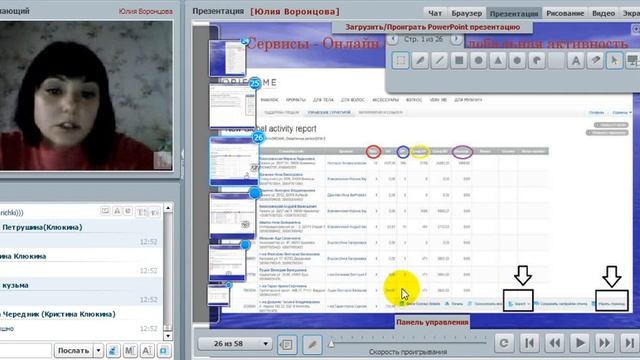Click the first small icon in chat header

(105, 211)
